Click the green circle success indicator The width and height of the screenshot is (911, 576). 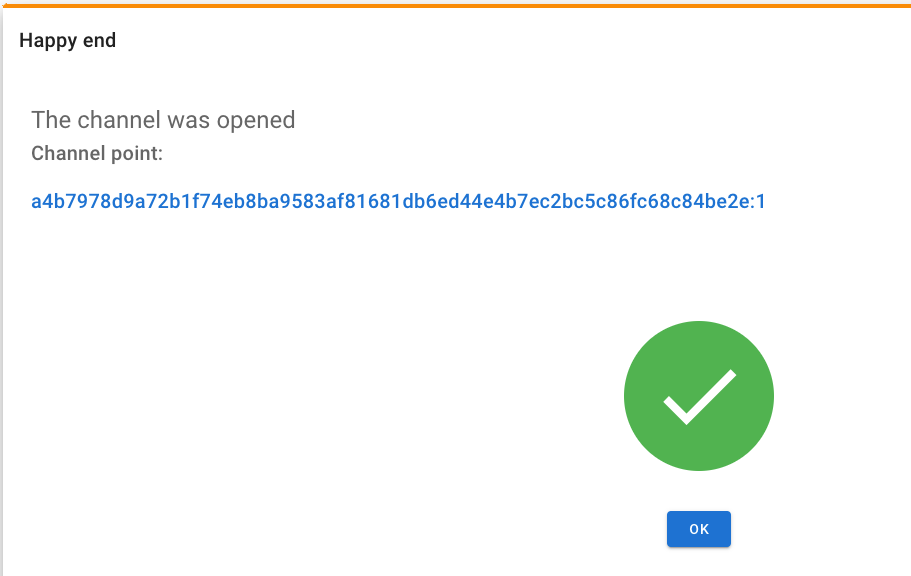[699, 396]
